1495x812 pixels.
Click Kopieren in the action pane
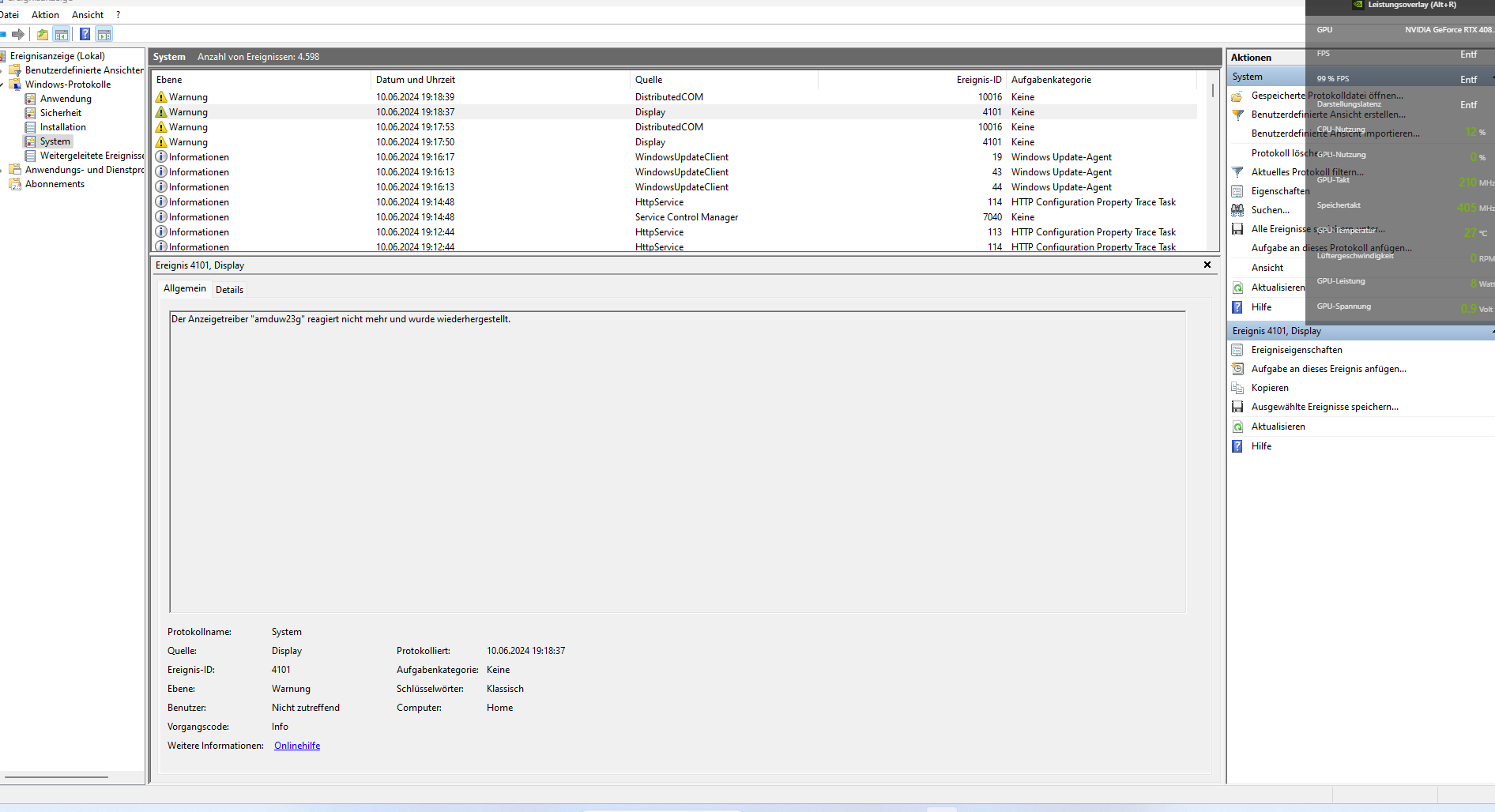click(x=1270, y=387)
